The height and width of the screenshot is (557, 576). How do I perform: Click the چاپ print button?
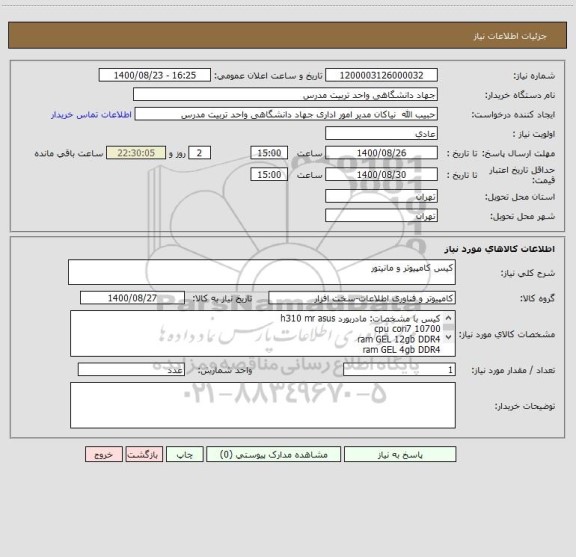pos(184,454)
